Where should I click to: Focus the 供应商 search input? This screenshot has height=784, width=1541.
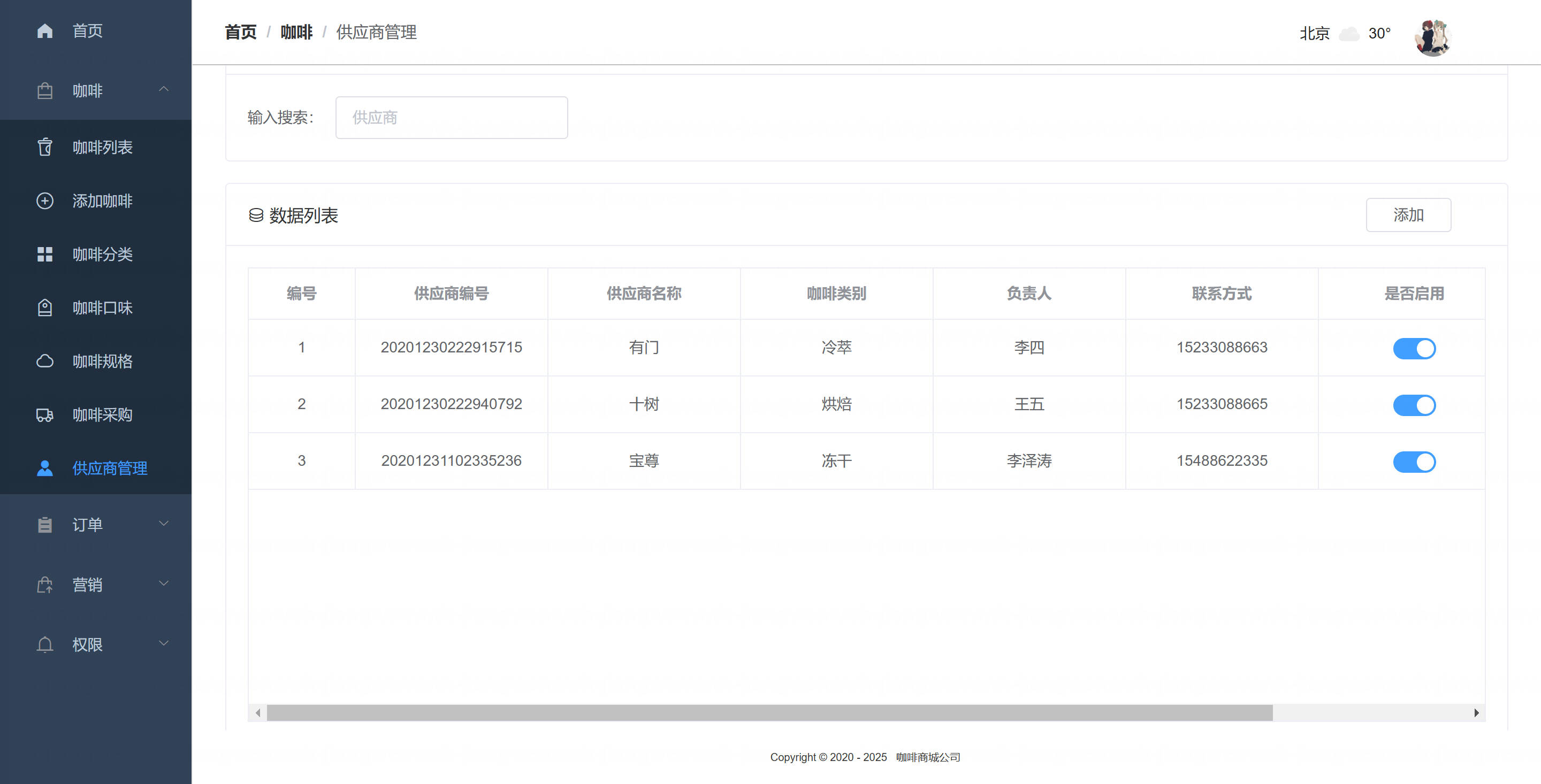tap(452, 118)
